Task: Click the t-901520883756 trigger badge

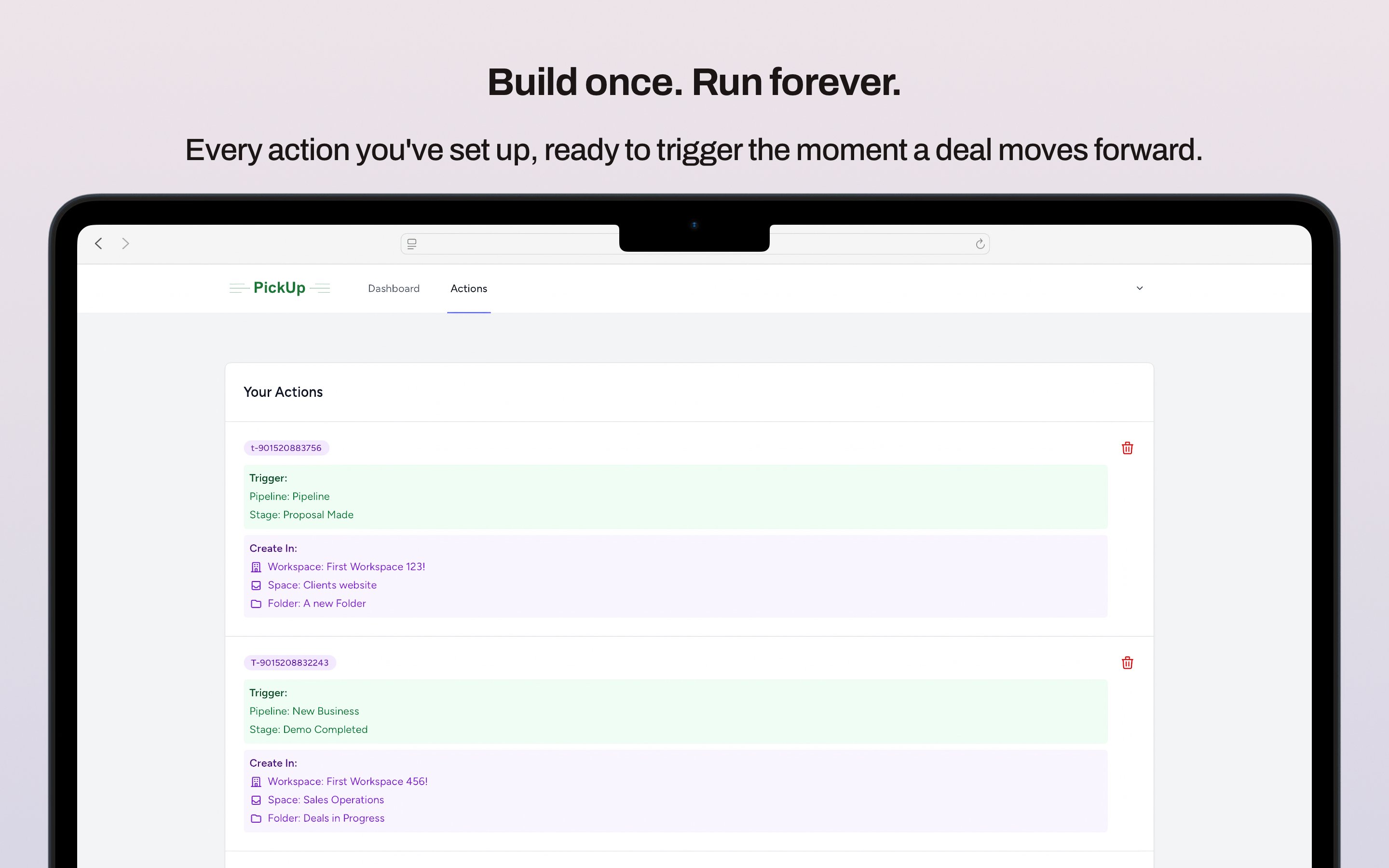Action: point(287,448)
